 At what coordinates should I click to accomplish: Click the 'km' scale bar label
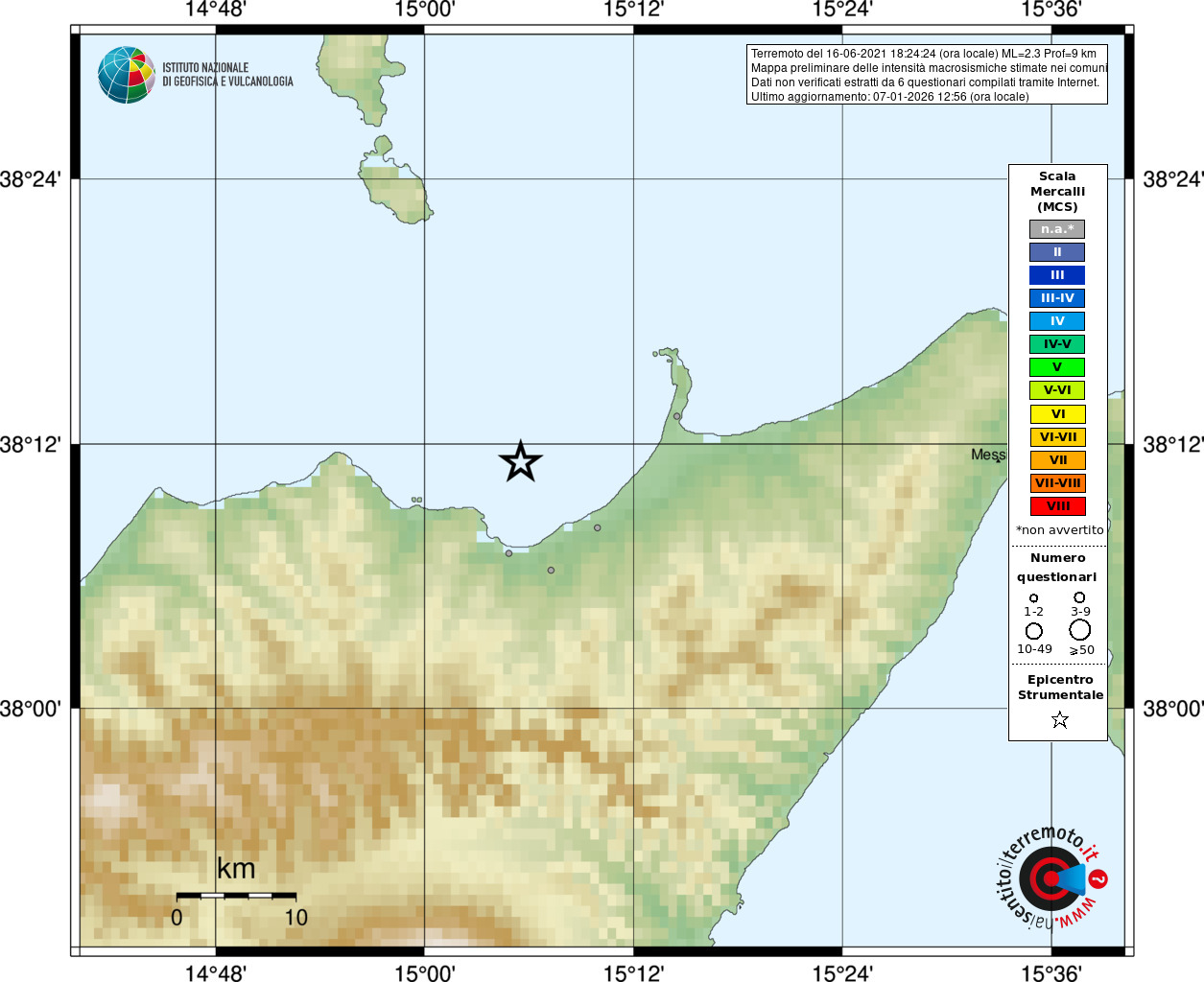pyautogui.click(x=236, y=869)
